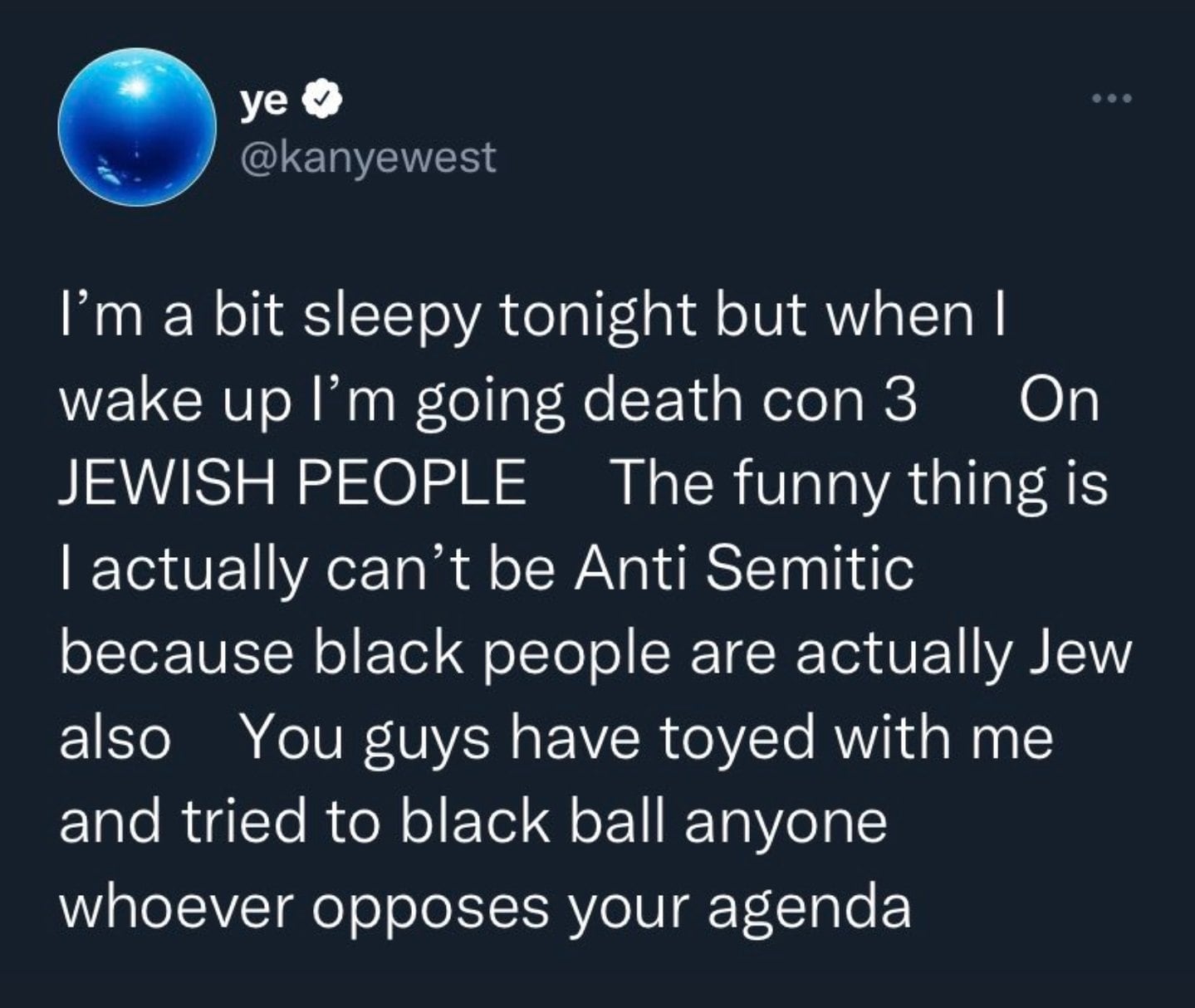Click the word "also" in the tweet
The height and width of the screenshot is (1008, 1195).
(115, 737)
